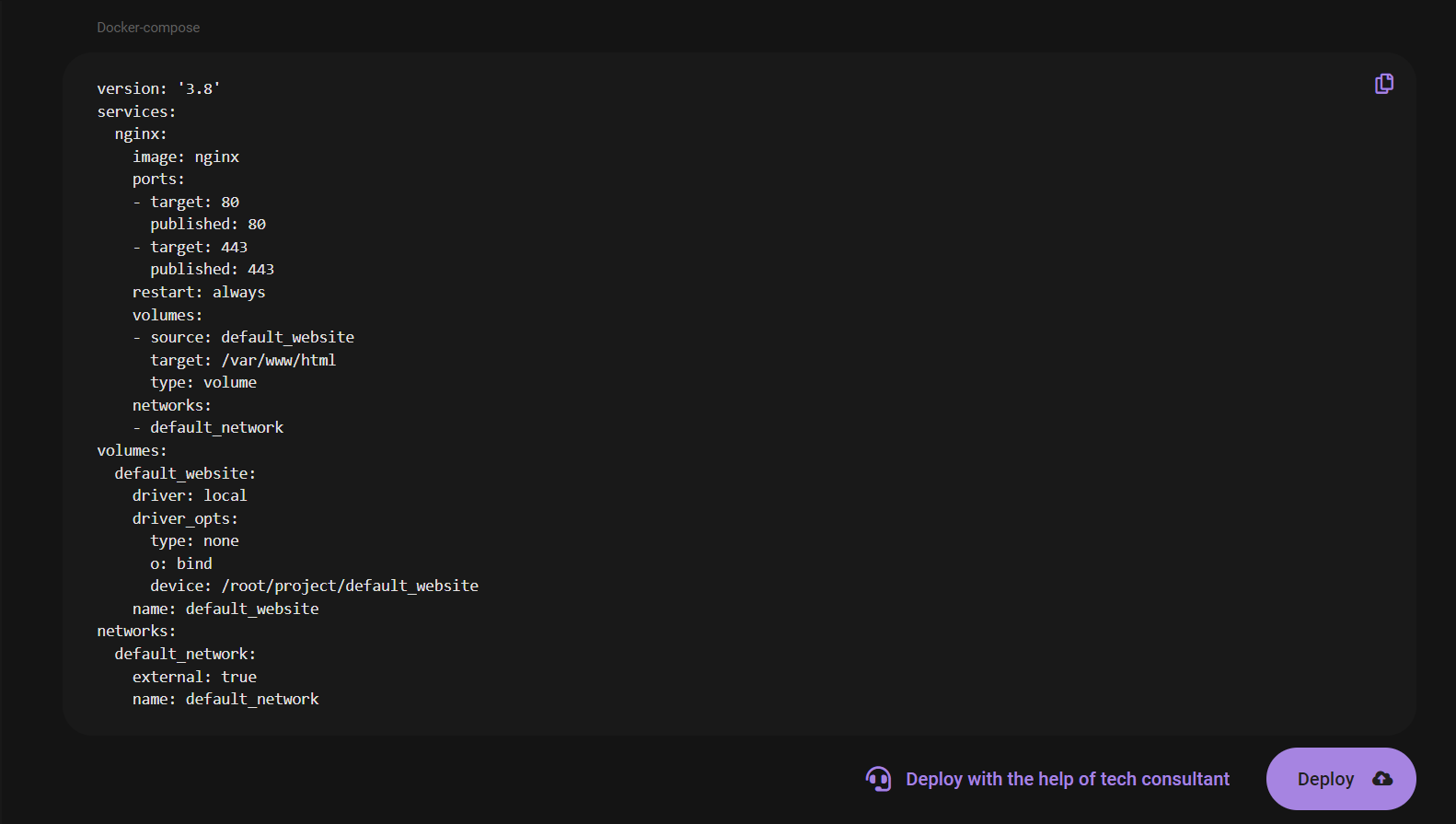Click the published: 80 line
Viewport: 1456px width, 824px height.
pos(207,224)
